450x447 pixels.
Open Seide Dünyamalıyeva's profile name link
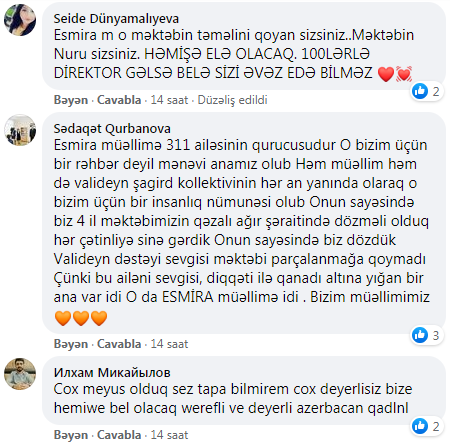click(116, 19)
